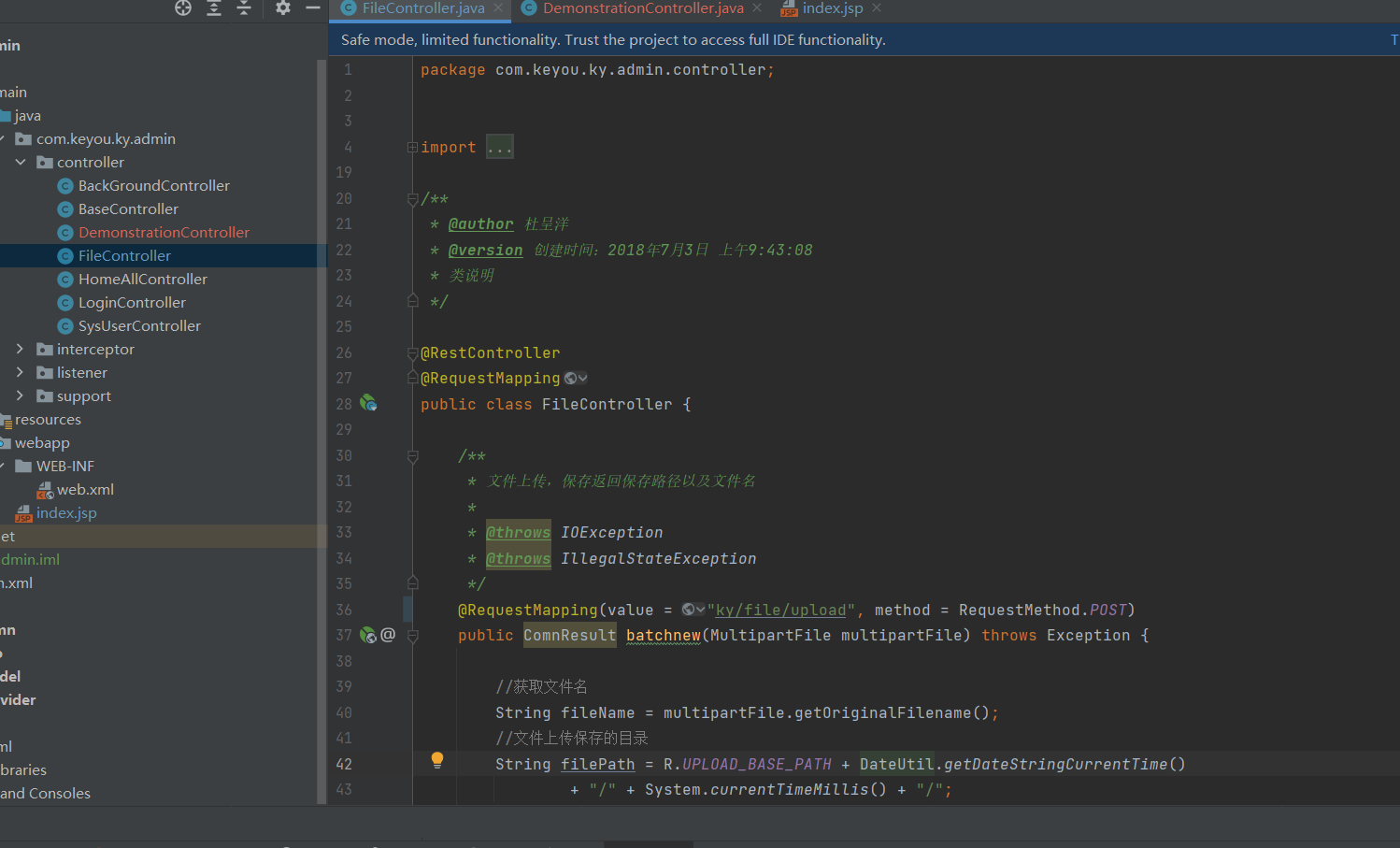
Task: Open project view settings gear
Action: point(283,7)
